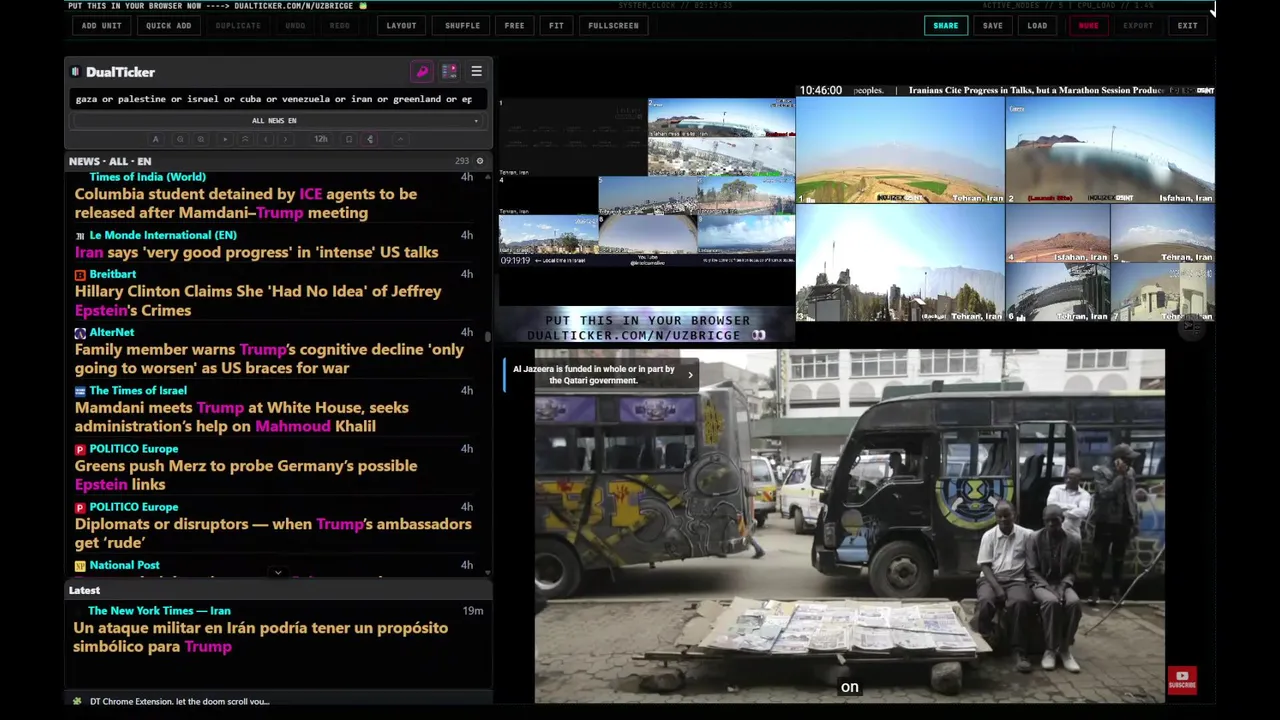Switch to FULLSCREEN mode
This screenshot has height=720, width=1280.
[613, 25]
